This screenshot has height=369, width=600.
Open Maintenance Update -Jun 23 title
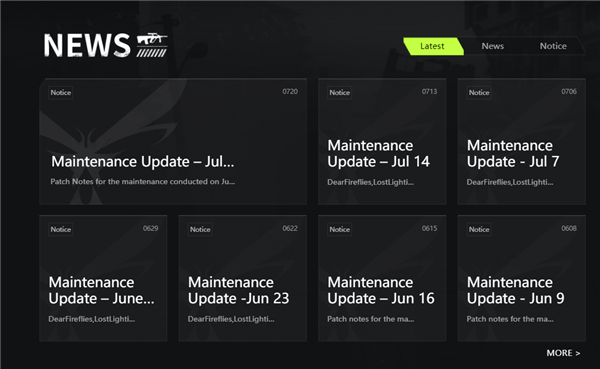click(238, 290)
